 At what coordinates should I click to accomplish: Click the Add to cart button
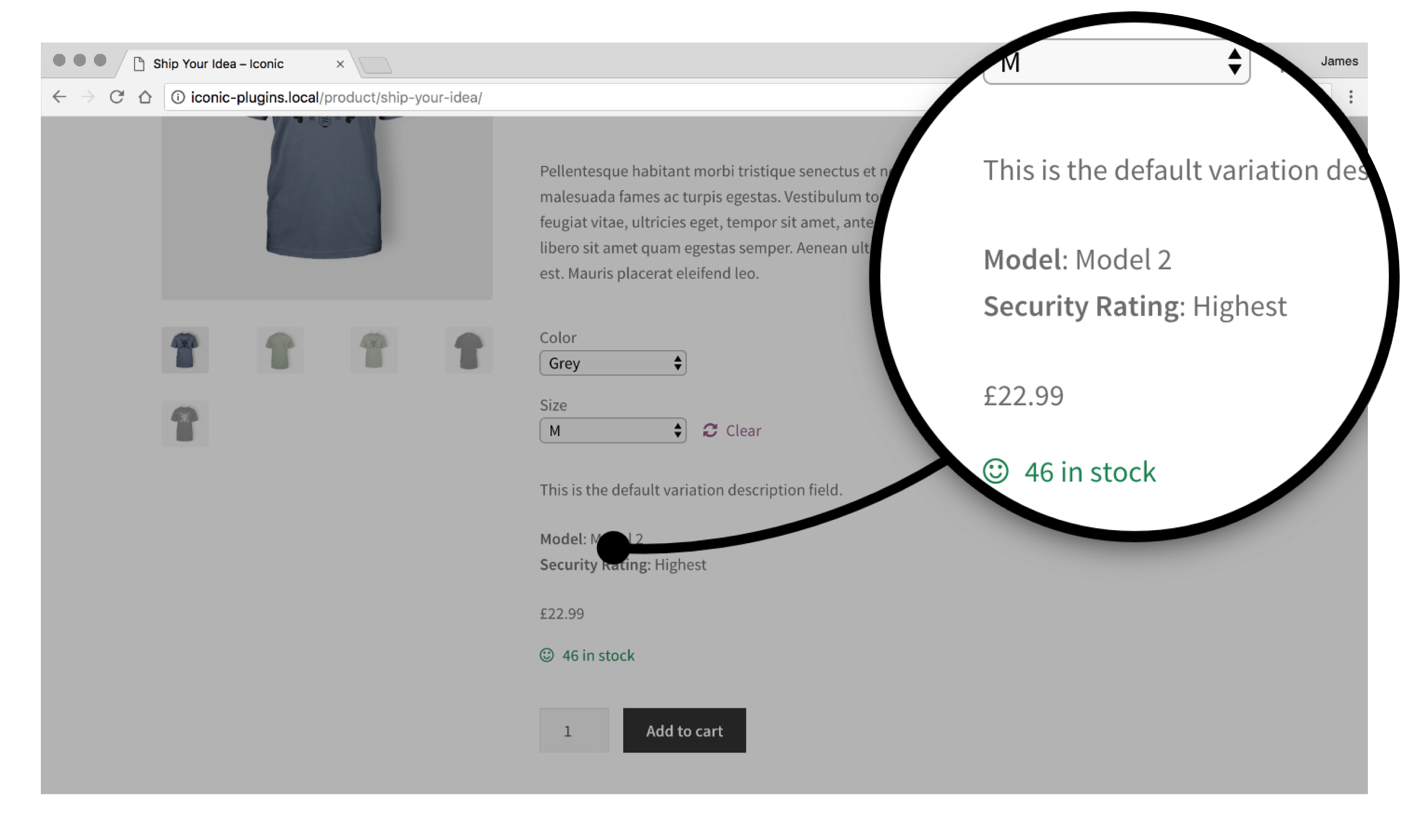pyautogui.click(x=684, y=730)
